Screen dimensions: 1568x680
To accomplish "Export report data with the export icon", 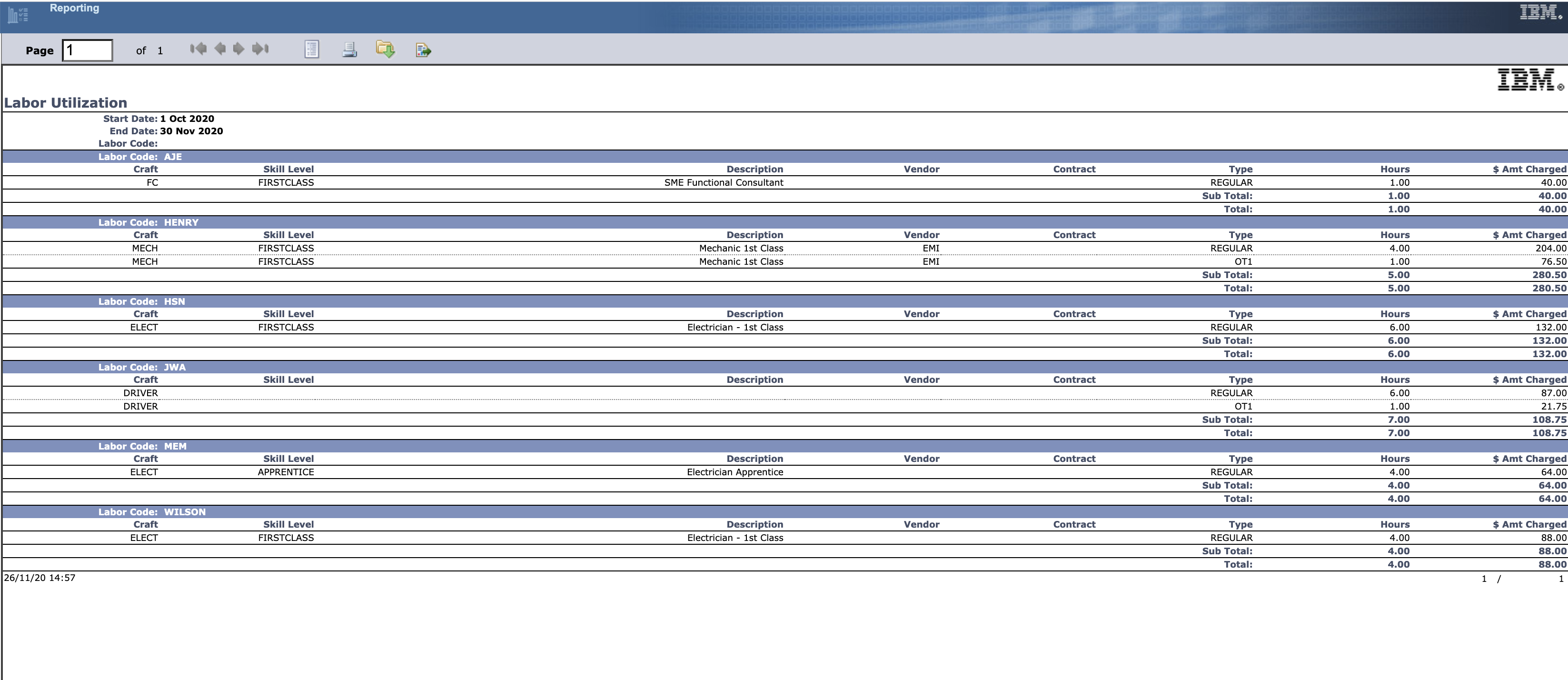I will click(423, 50).
